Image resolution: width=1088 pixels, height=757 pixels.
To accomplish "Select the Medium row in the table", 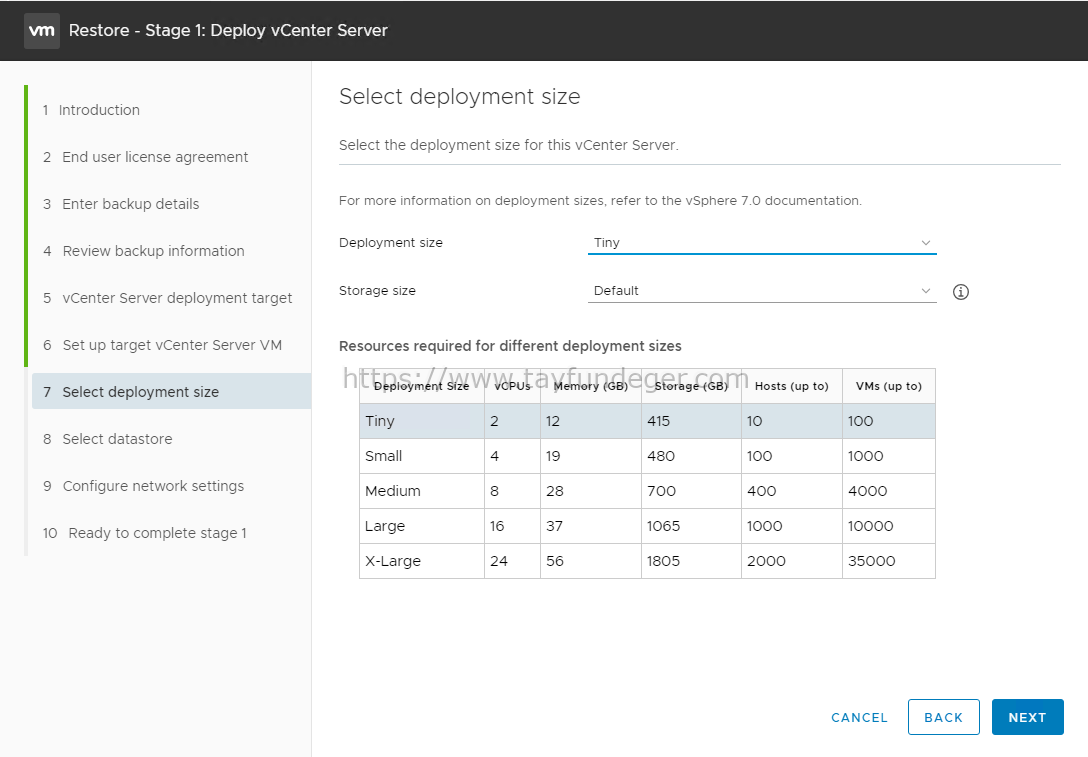I will point(647,491).
